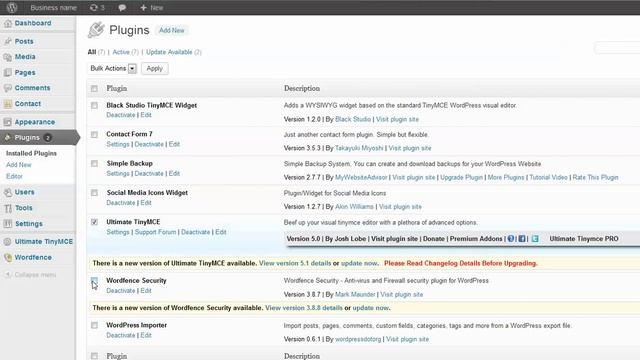
Task: Open the Pages section
Action: (x=25, y=73)
